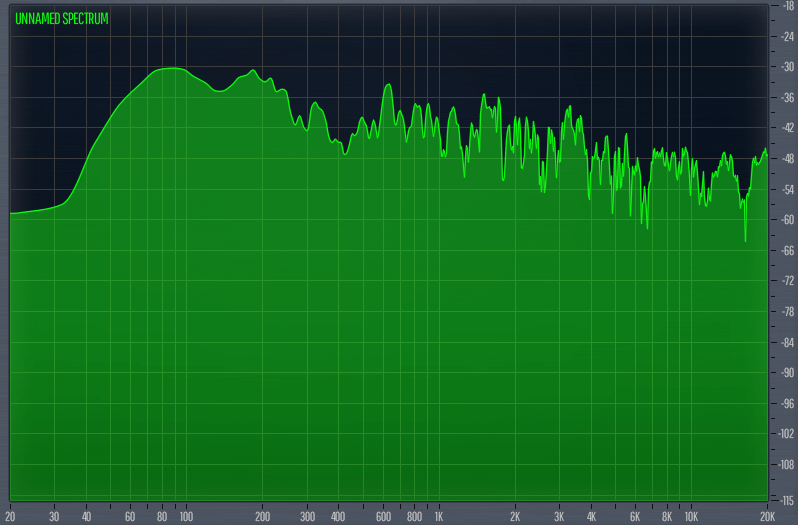
Task: Click the '-66' dB scale label
Action: point(787,250)
